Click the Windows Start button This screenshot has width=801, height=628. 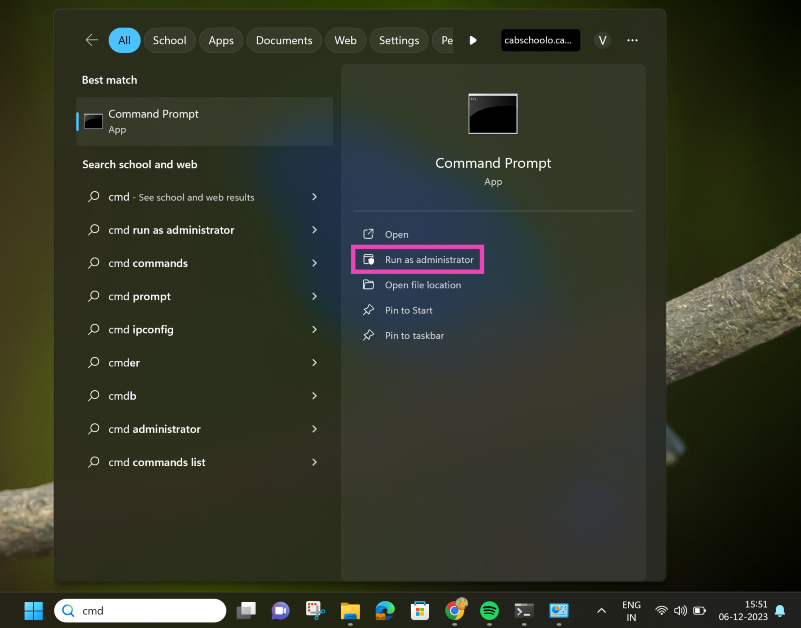click(33, 610)
